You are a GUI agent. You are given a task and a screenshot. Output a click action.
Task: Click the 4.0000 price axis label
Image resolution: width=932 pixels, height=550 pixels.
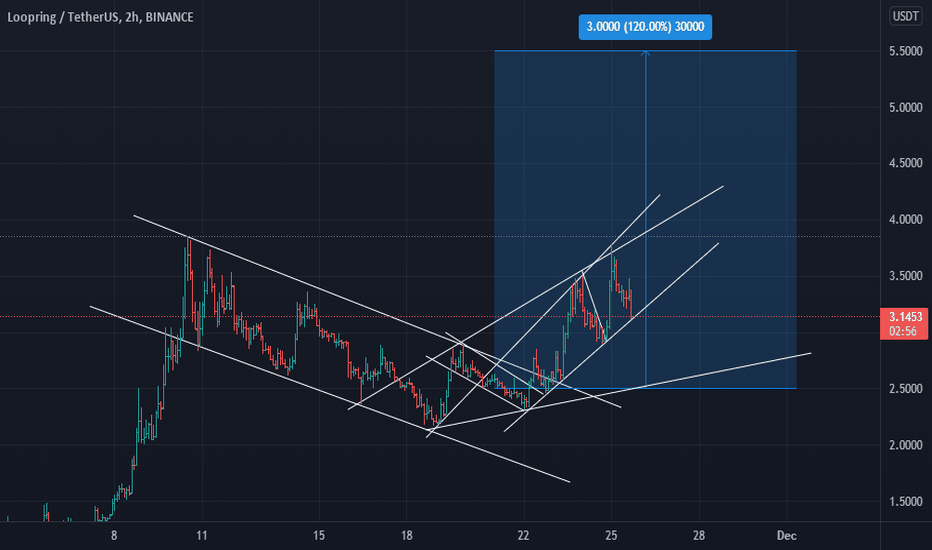tap(905, 219)
